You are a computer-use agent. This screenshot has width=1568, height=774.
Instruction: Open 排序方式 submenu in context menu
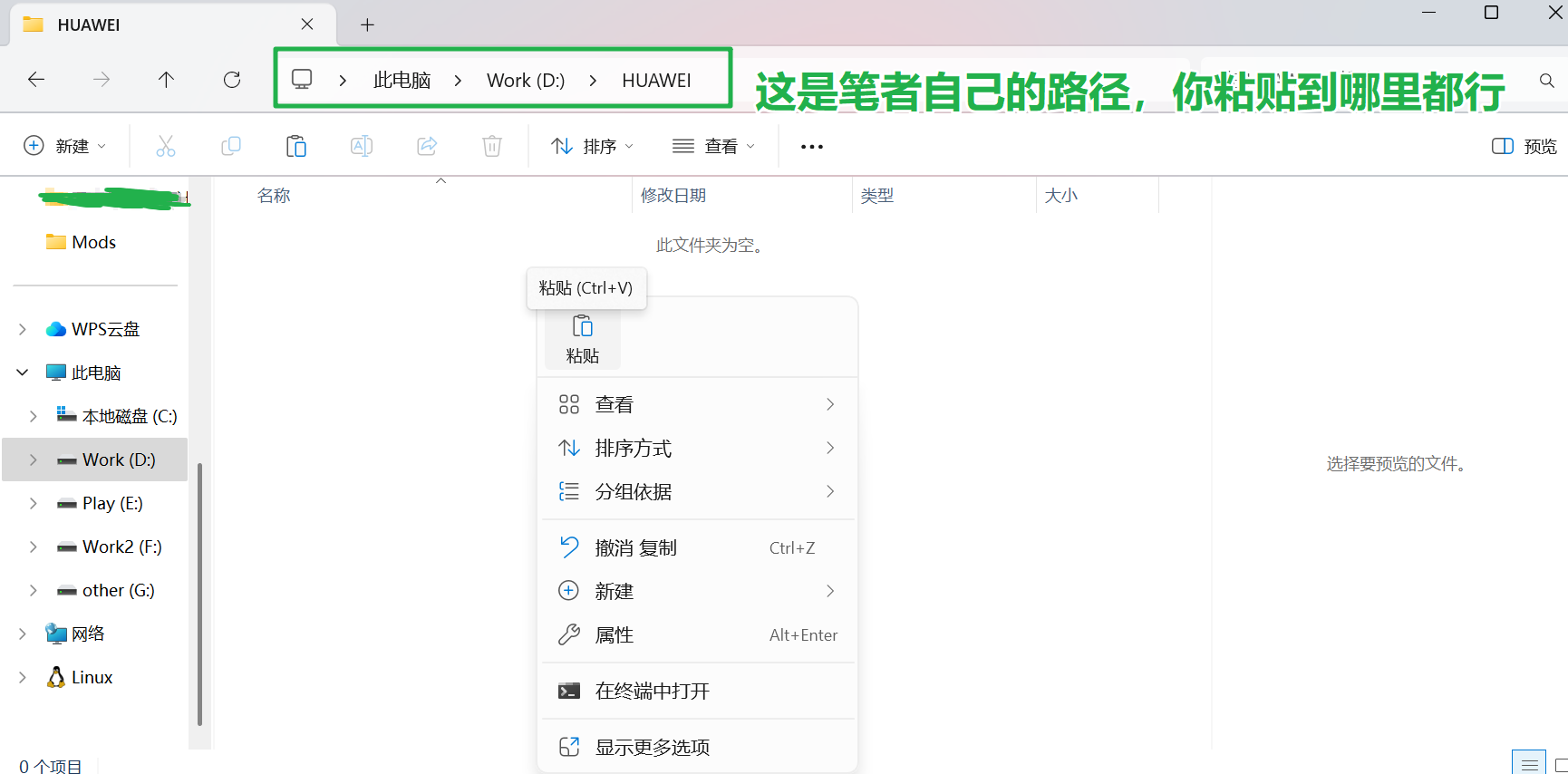point(698,448)
